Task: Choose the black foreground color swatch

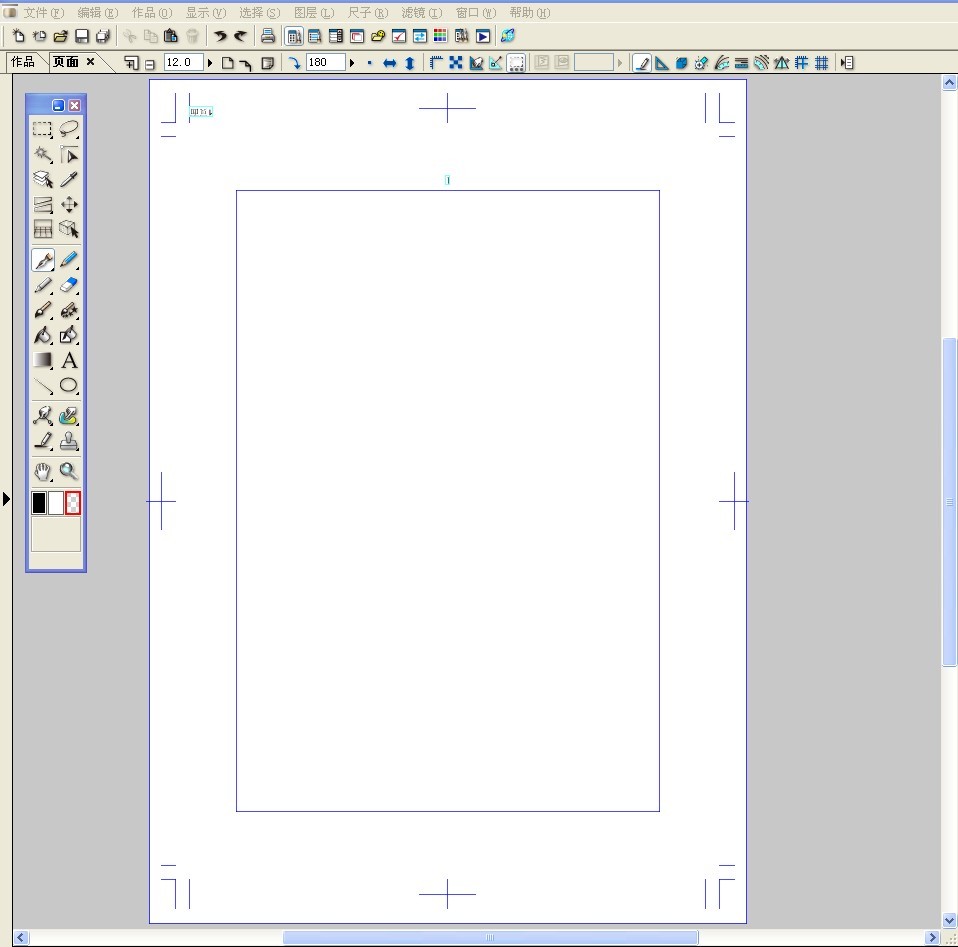Action: click(x=39, y=503)
